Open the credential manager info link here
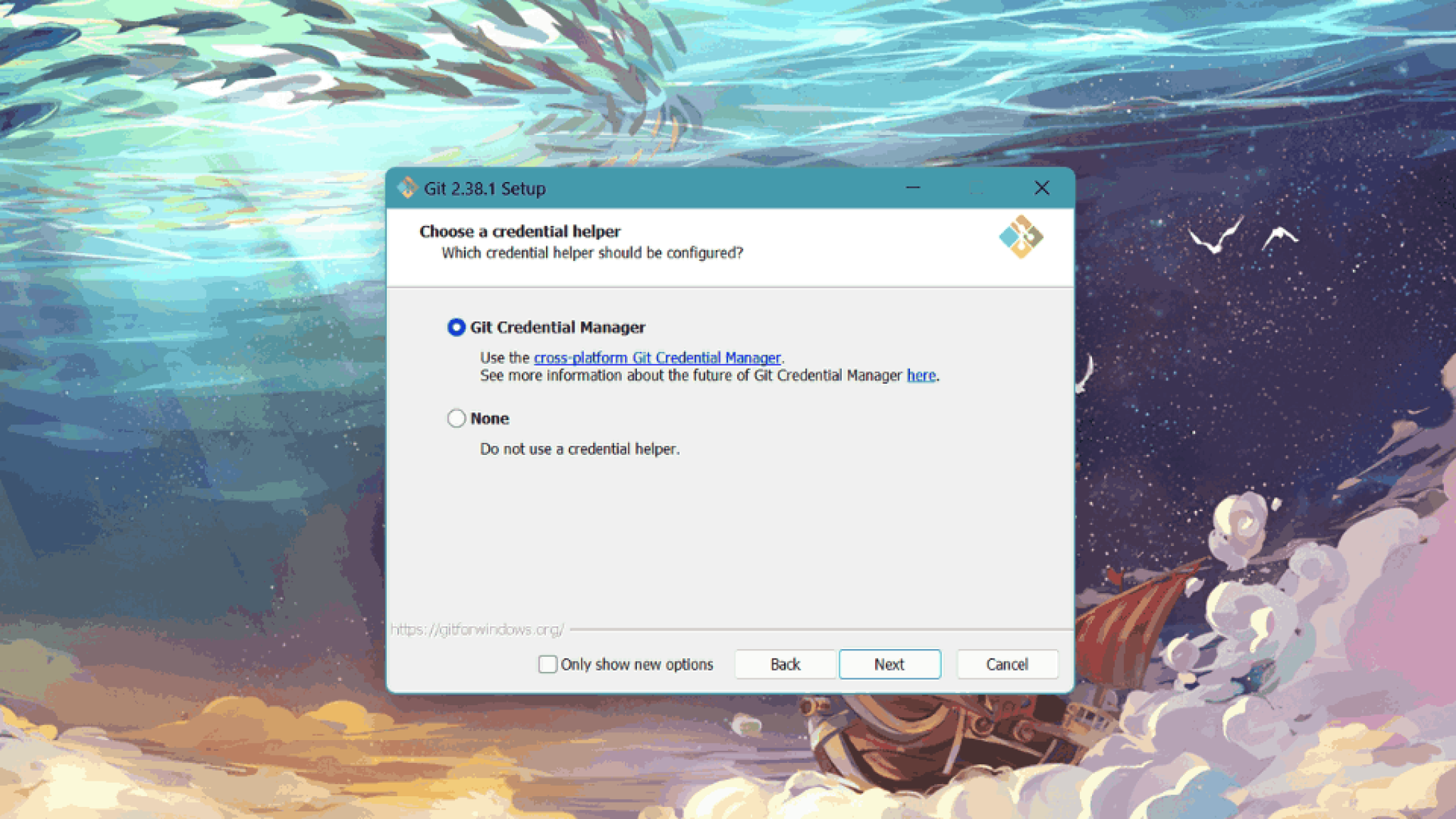This screenshot has width=1456, height=819. (921, 375)
